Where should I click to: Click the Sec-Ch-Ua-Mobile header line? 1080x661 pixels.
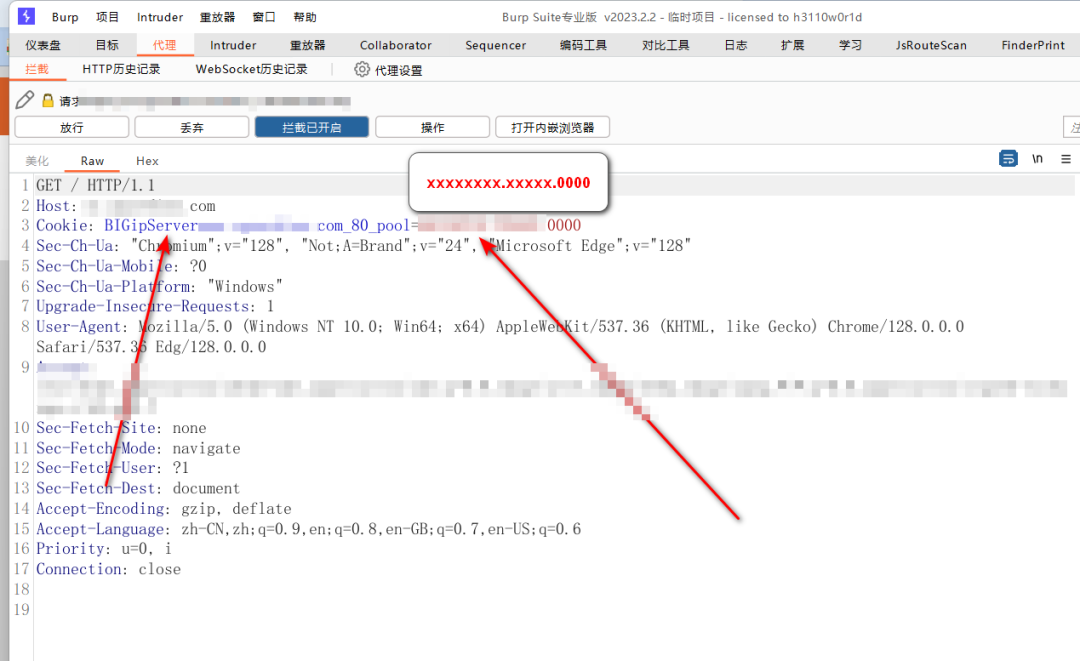click(x=121, y=266)
